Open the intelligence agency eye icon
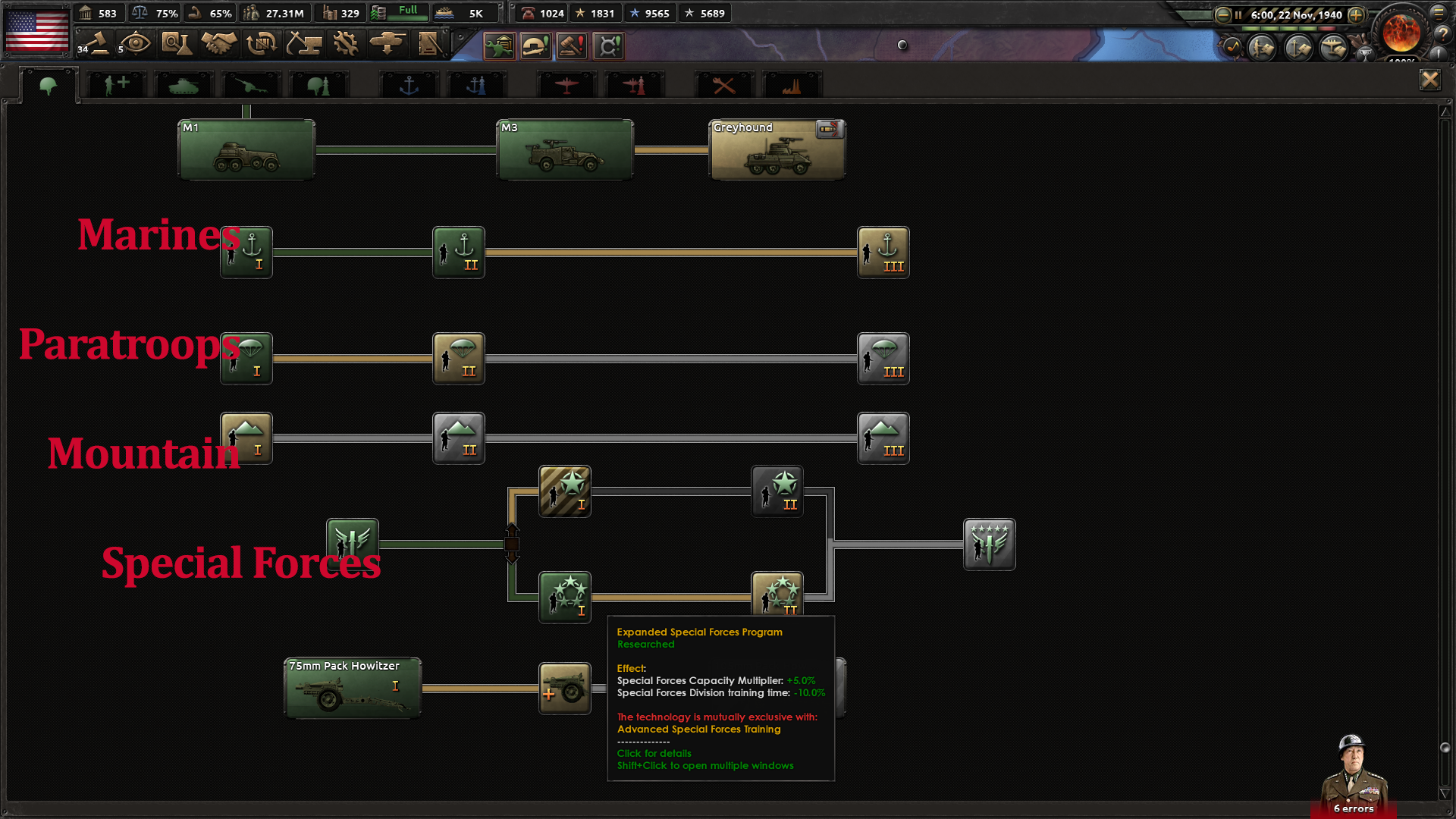1456x819 pixels. 136,44
